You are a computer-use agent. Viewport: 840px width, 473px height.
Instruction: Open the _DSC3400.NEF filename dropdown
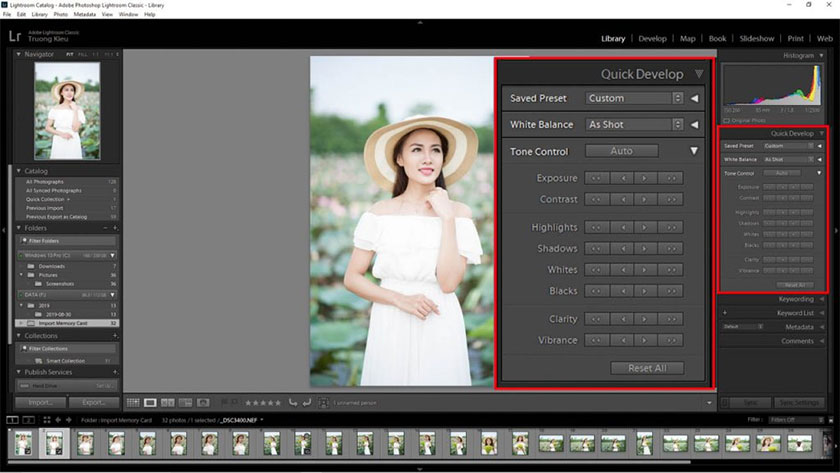(x=242, y=420)
